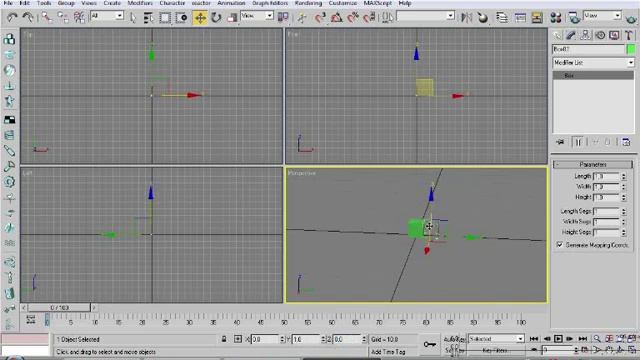Click the Quick Render teapot icon
The width and height of the screenshot is (640, 360).
(x=632, y=18)
